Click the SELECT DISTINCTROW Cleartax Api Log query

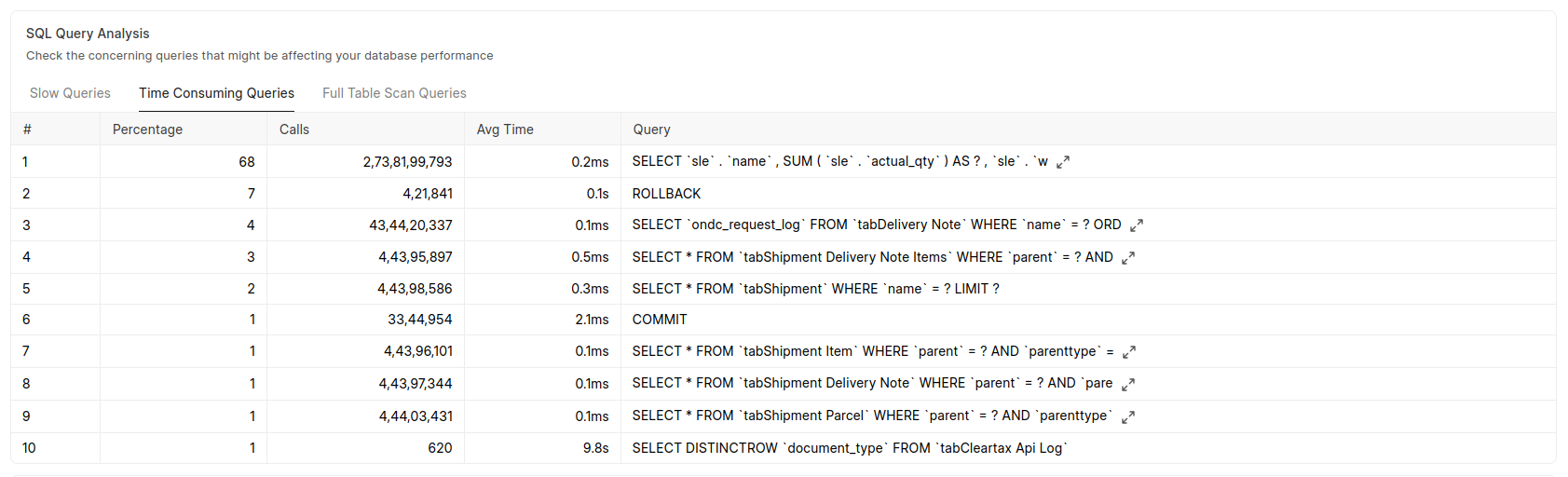[x=849, y=448]
